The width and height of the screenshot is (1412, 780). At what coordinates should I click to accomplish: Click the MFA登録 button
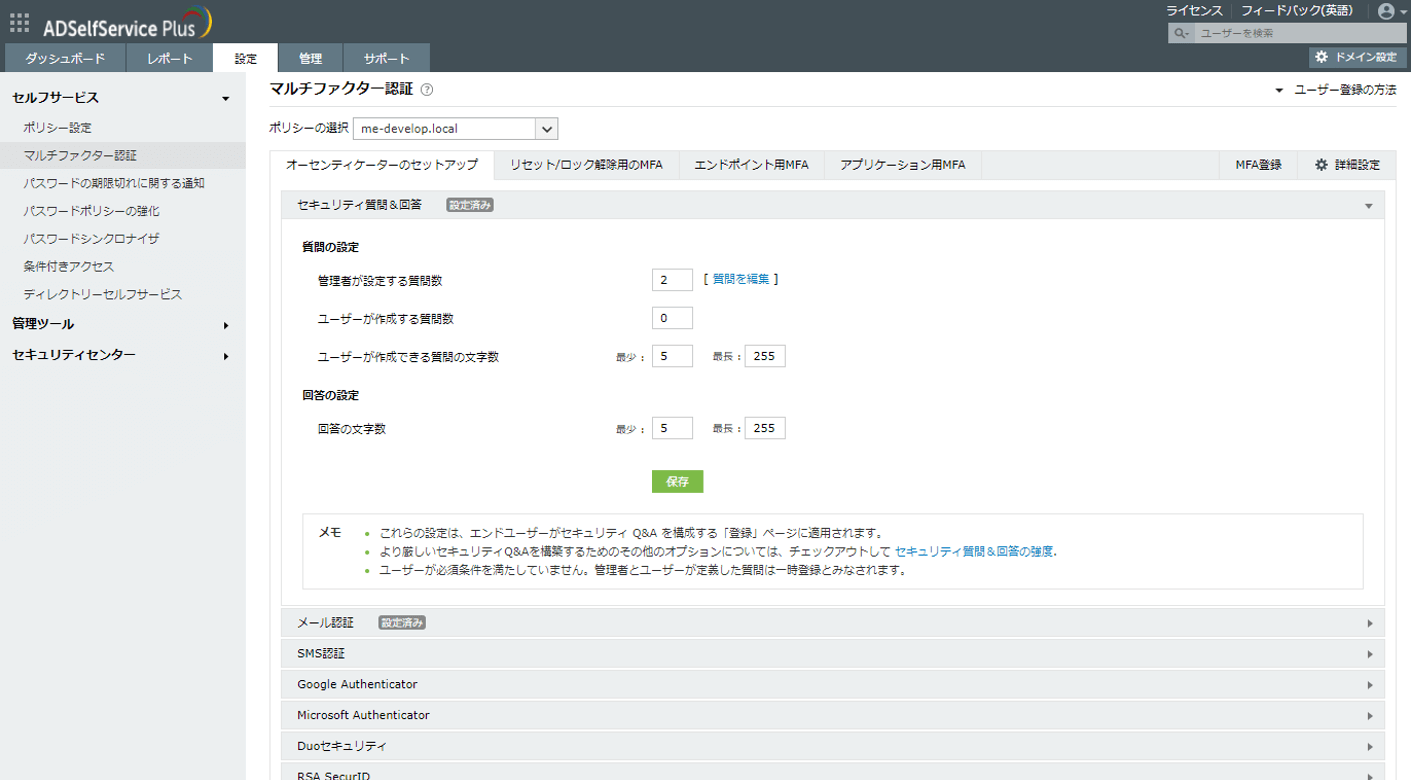pyautogui.click(x=1257, y=164)
